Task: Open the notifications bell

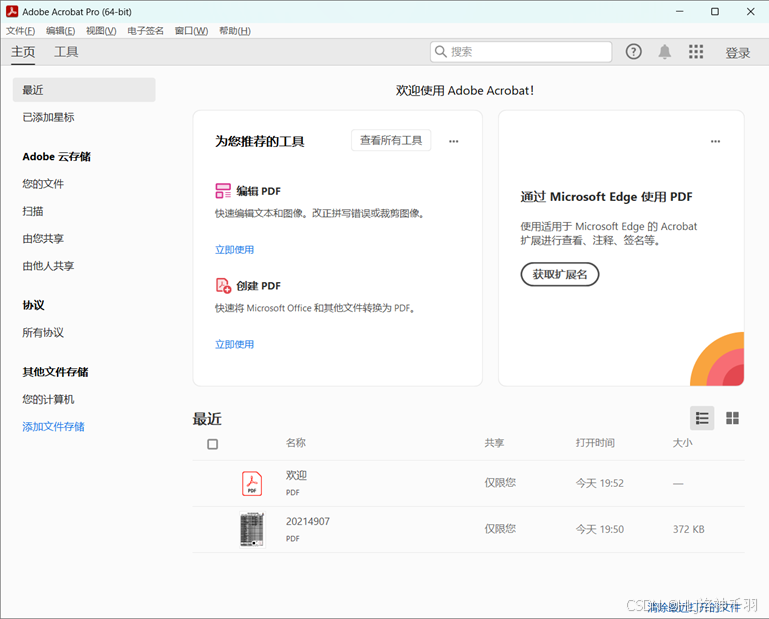Action: click(665, 52)
